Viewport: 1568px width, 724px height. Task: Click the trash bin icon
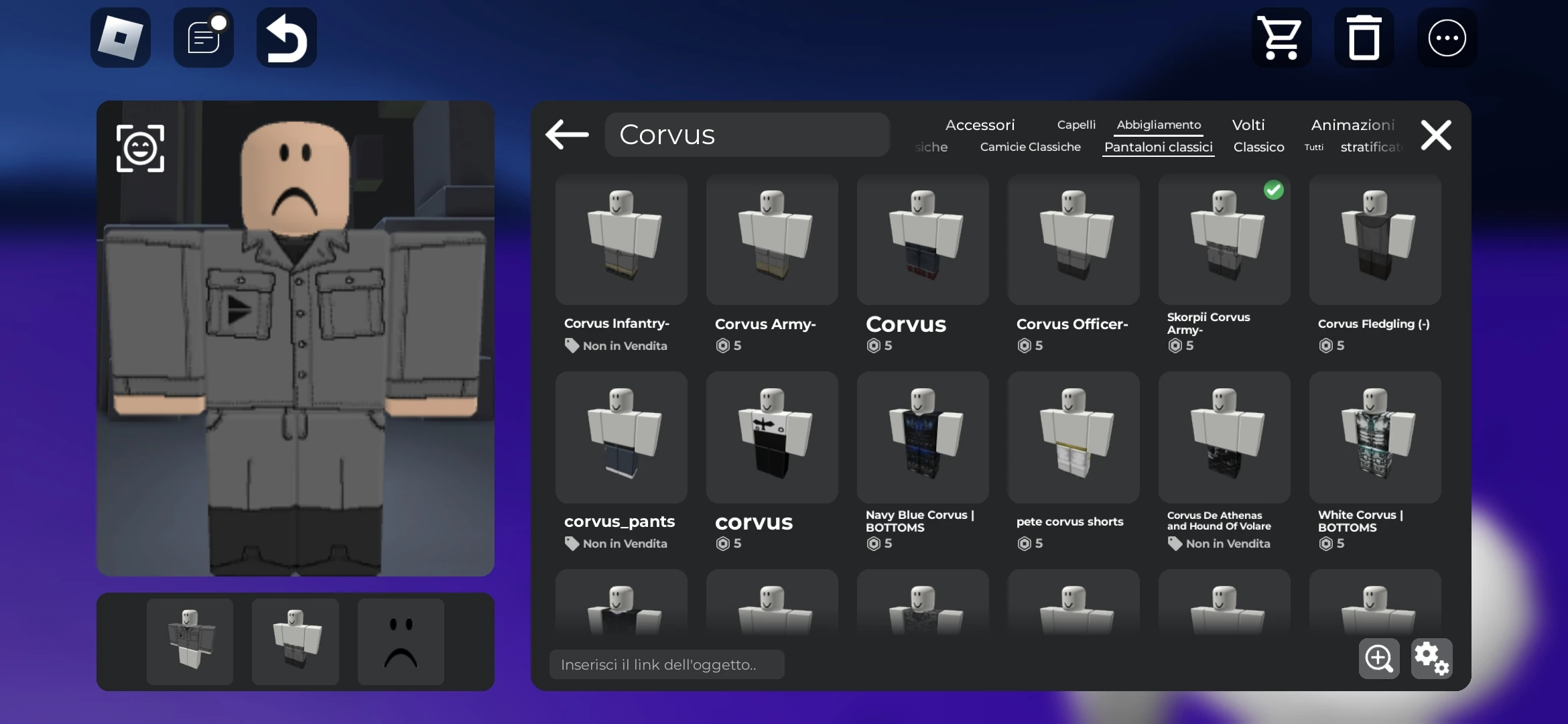point(1364,38)
